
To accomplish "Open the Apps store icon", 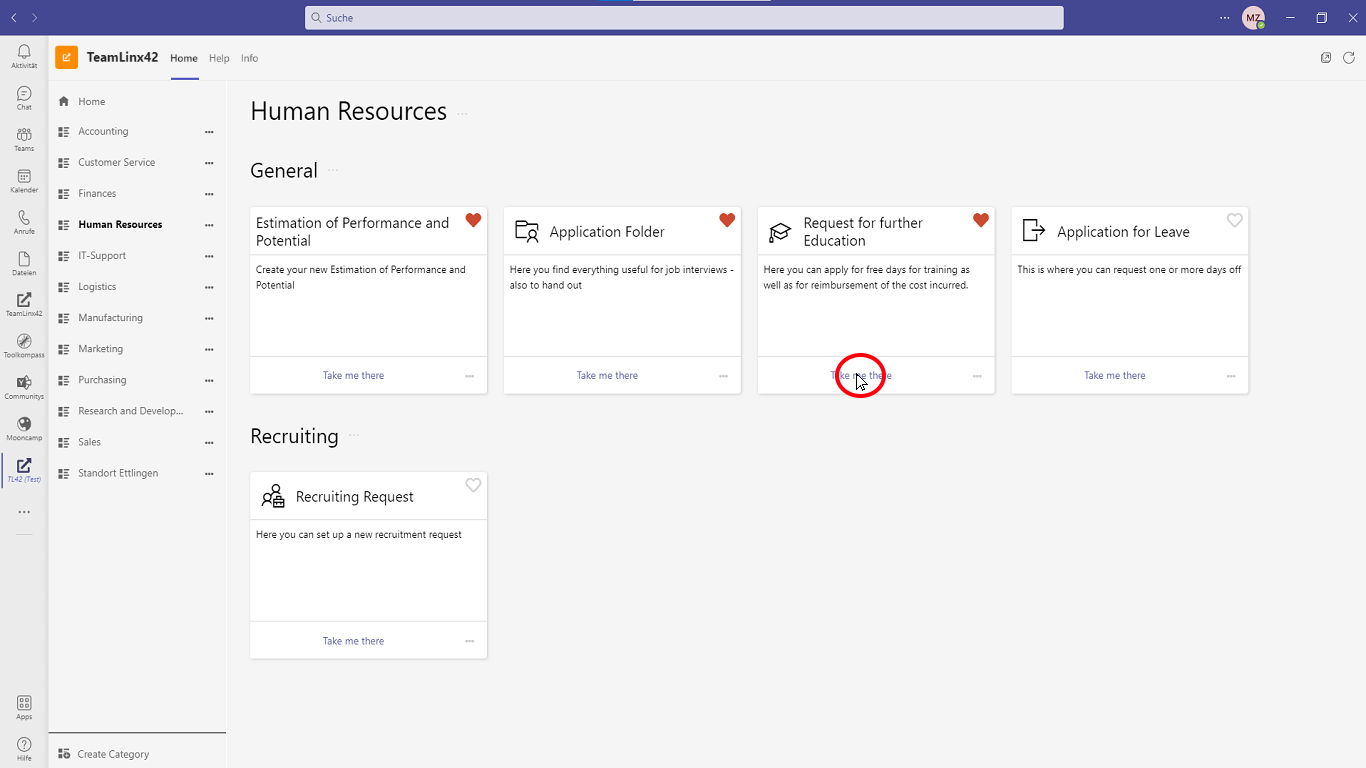I will click(x=24, y=706).
